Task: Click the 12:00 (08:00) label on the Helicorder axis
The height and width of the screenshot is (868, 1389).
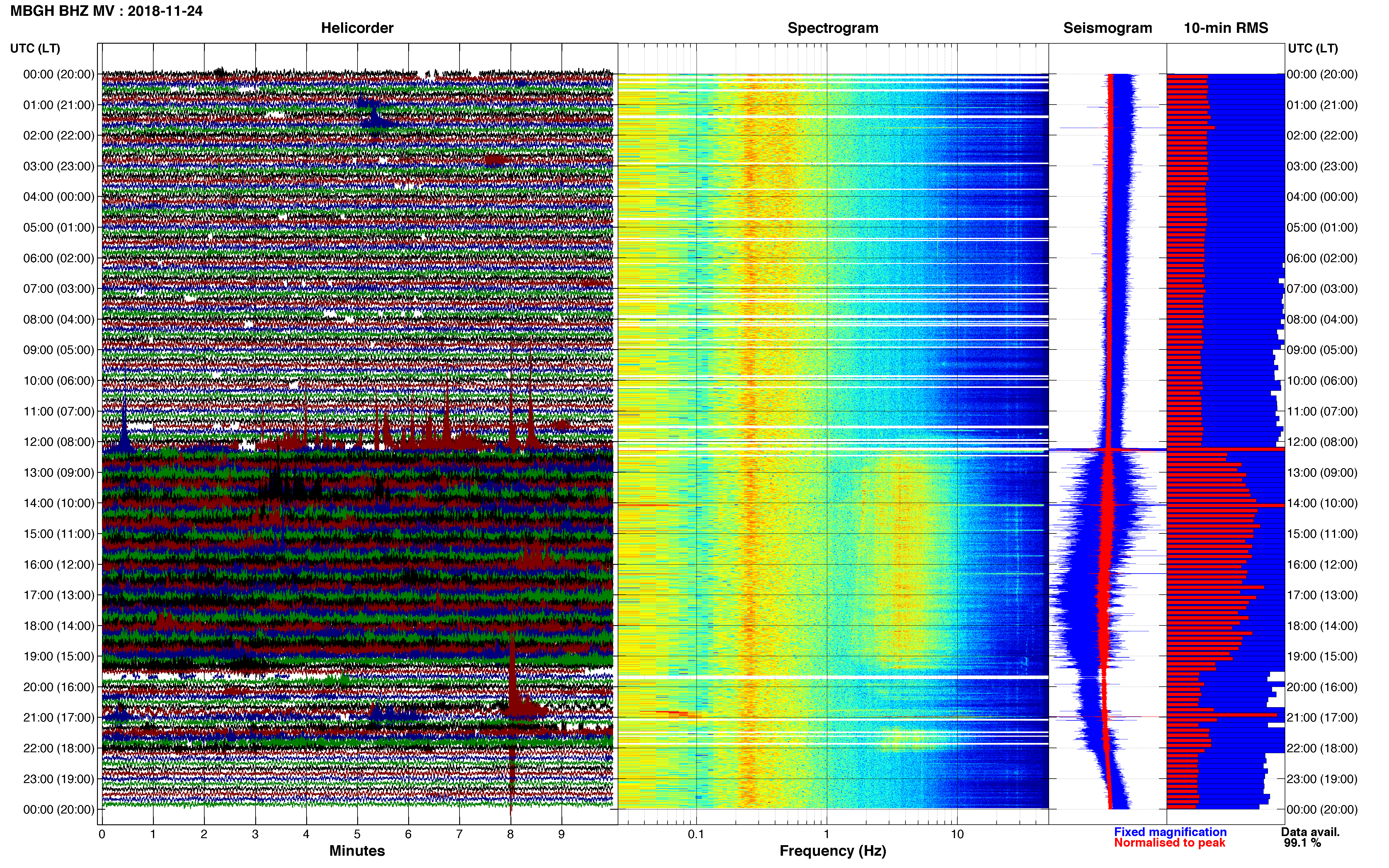Action: [59, 441]
